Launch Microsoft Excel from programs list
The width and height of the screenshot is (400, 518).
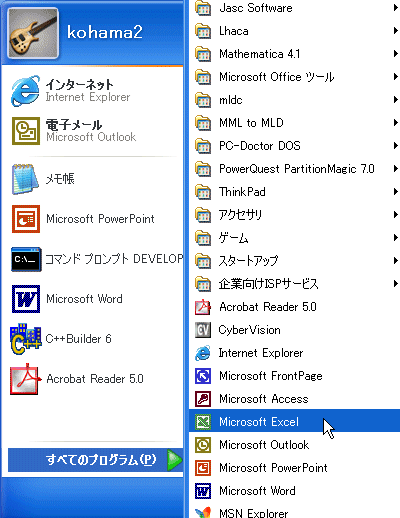(x=295, y=422)
